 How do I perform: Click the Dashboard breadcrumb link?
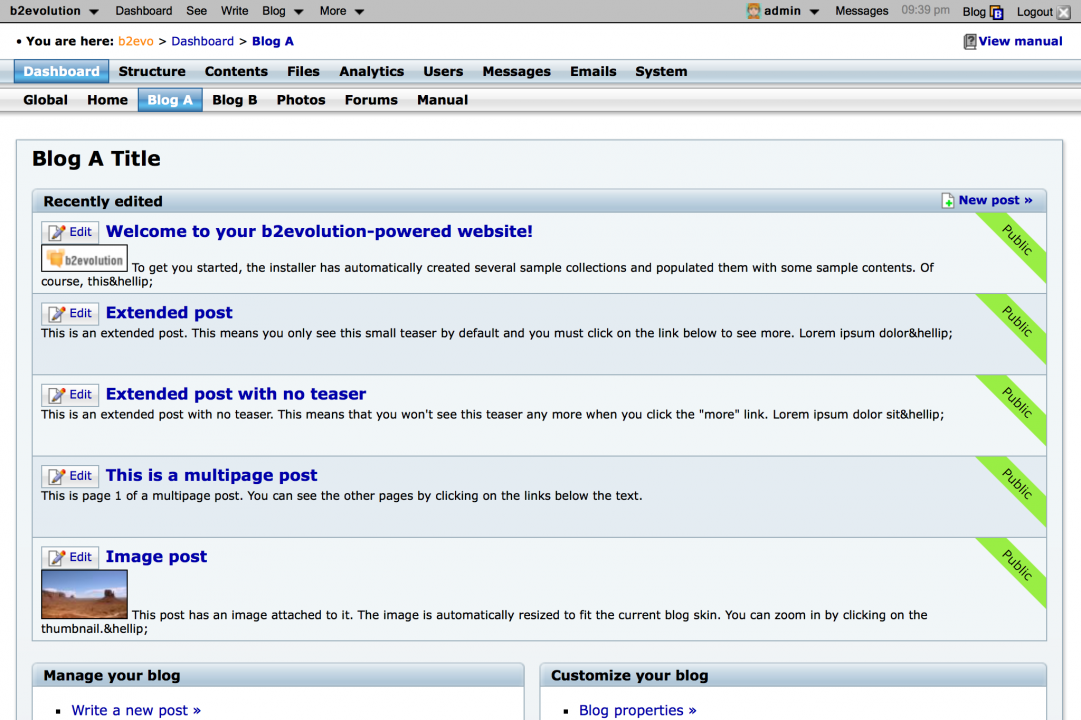(203, 41)
